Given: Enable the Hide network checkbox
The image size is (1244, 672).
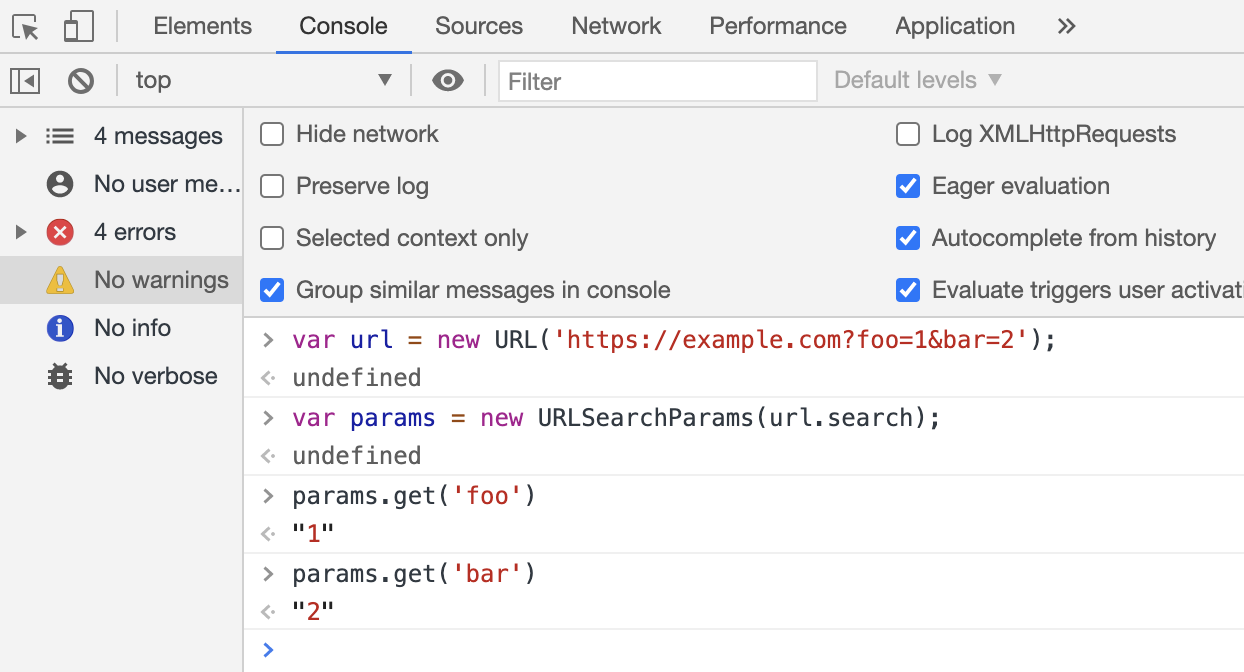Looking at the screenshot, I should [272, 134].
